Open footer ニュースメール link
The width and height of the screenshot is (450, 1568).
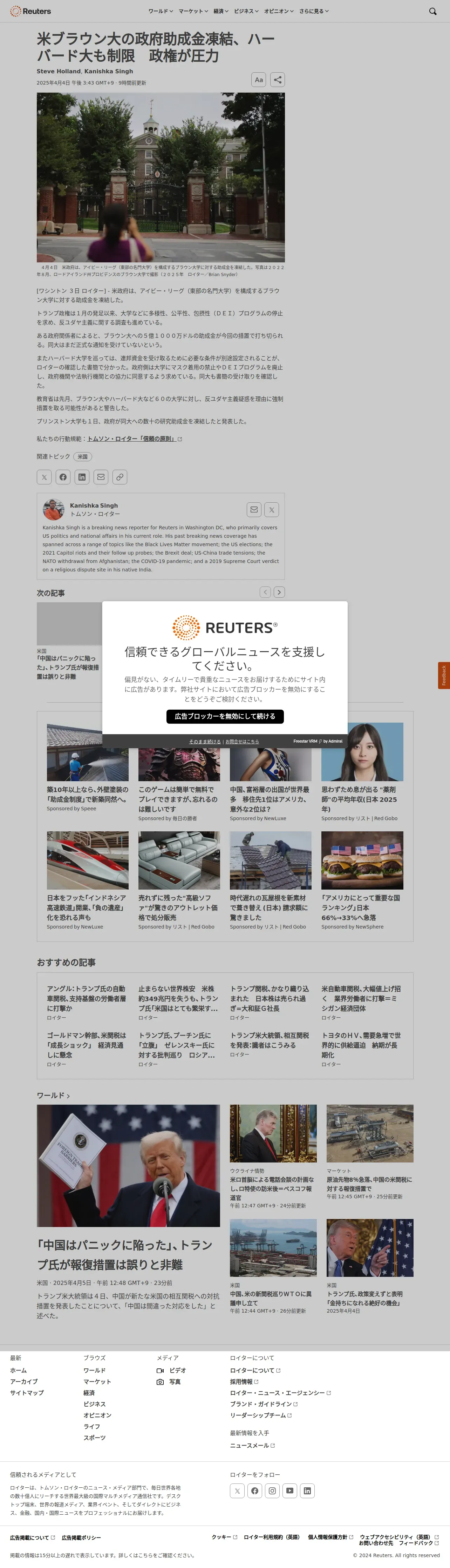click(252, 1445)
